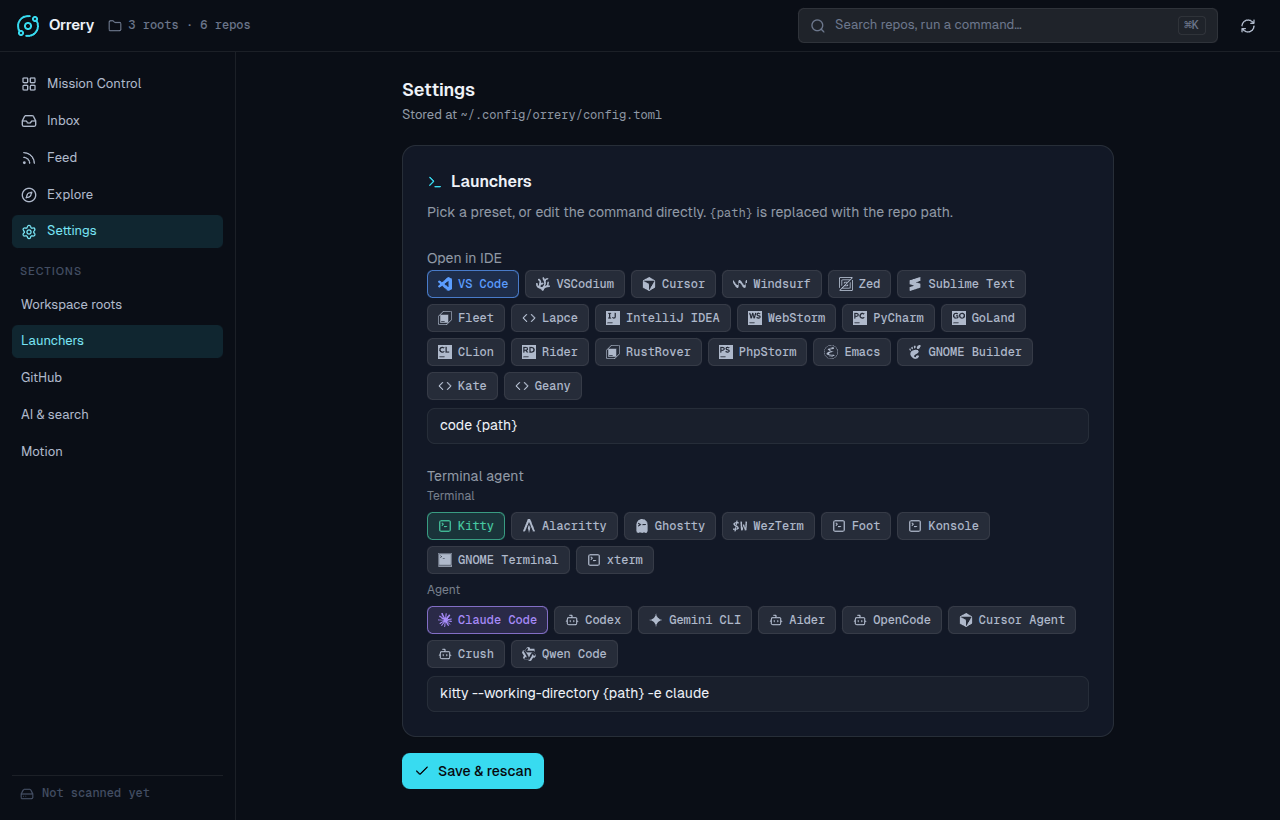
Task: Select the xterm terminal preset
Action: (x=615, y=560)
